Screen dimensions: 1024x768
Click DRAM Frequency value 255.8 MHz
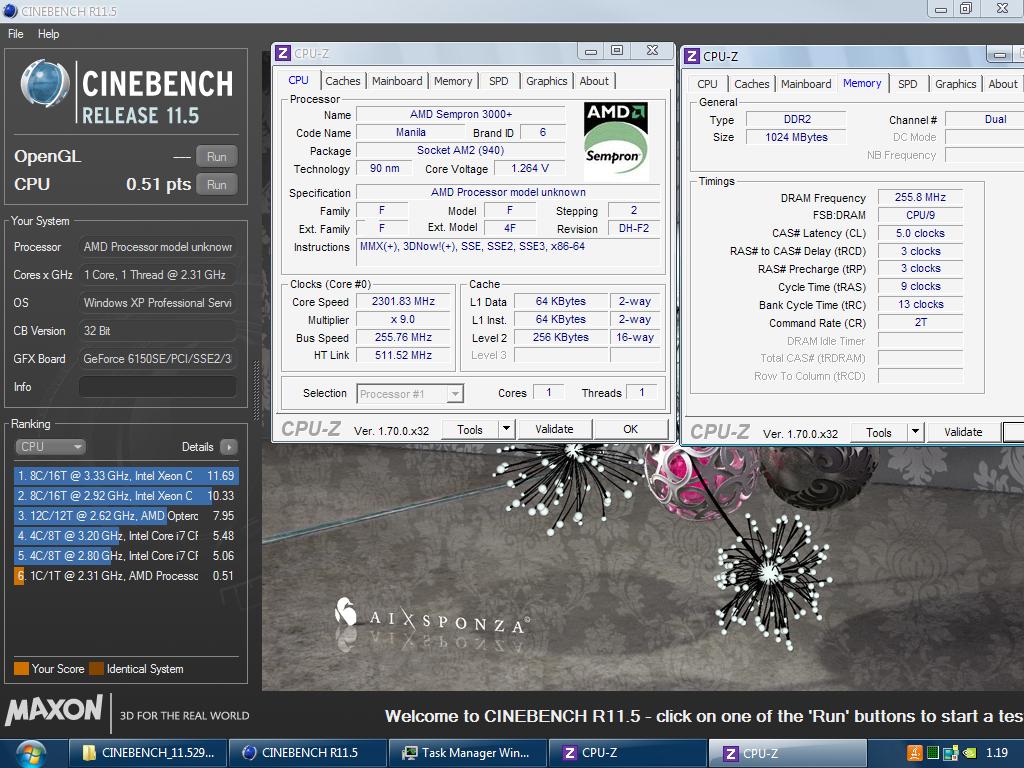click(920, 197)
